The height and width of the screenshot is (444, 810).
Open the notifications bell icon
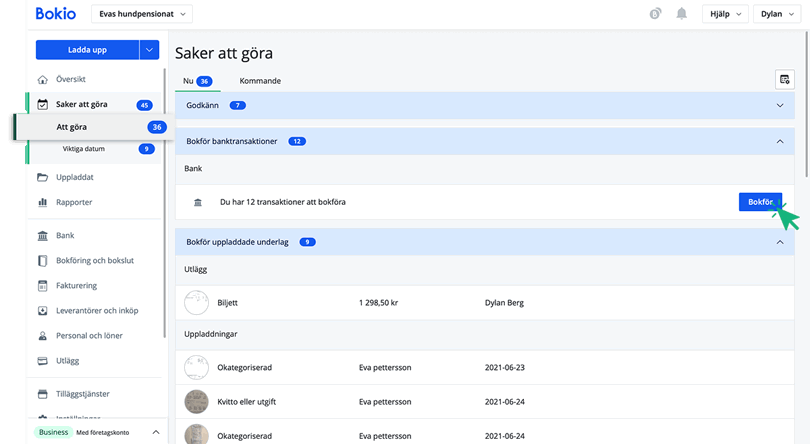(x=682, y=14)
